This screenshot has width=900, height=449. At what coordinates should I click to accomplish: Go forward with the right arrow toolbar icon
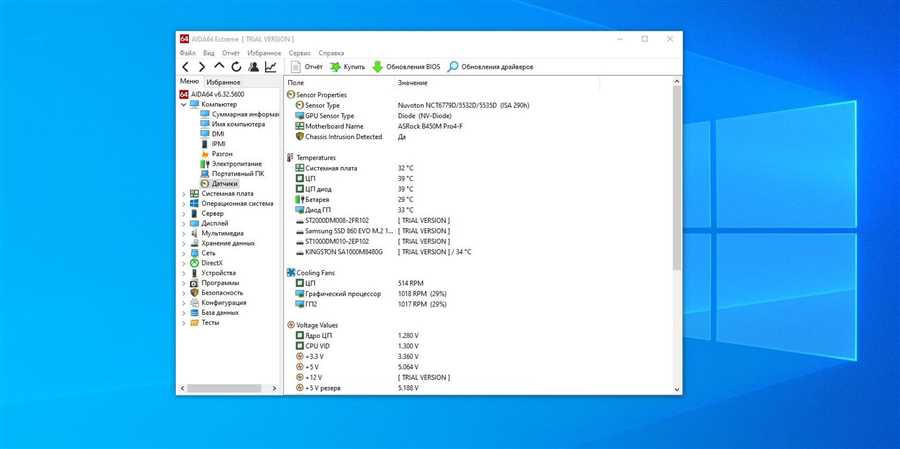point(201,67)
